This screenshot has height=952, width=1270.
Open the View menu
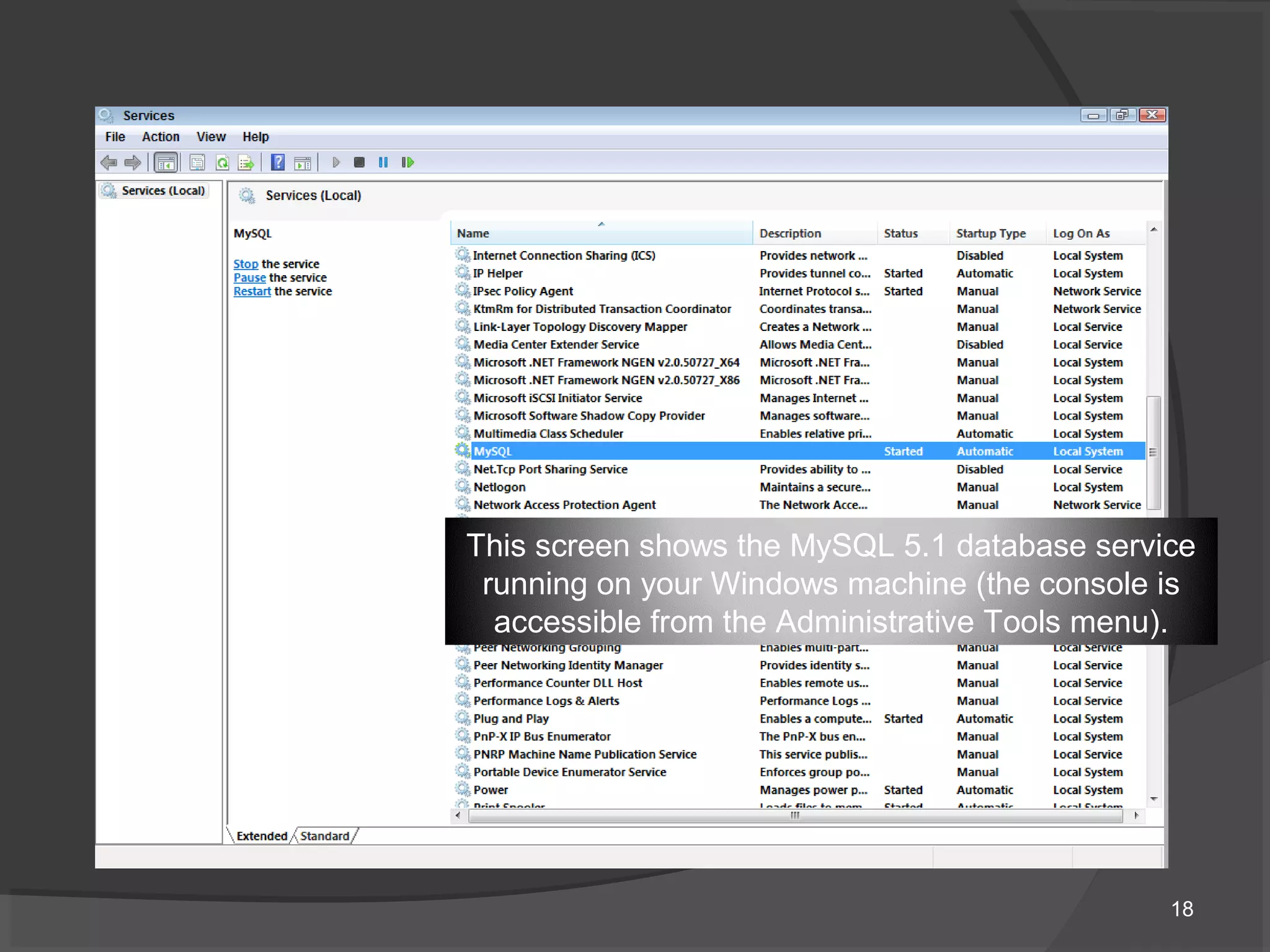coord(211,137)
